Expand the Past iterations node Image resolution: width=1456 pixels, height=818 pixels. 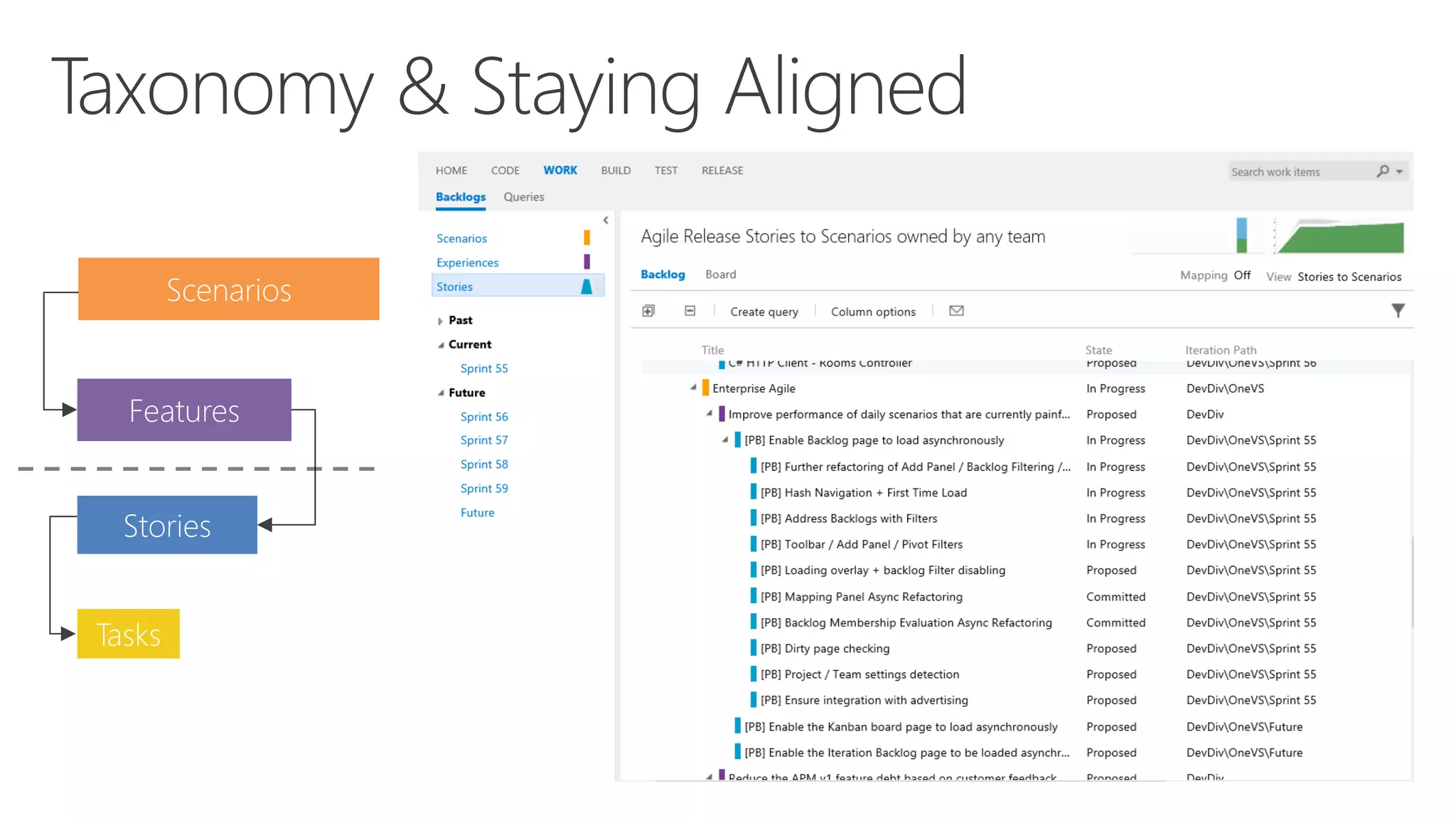click(440, 321)
